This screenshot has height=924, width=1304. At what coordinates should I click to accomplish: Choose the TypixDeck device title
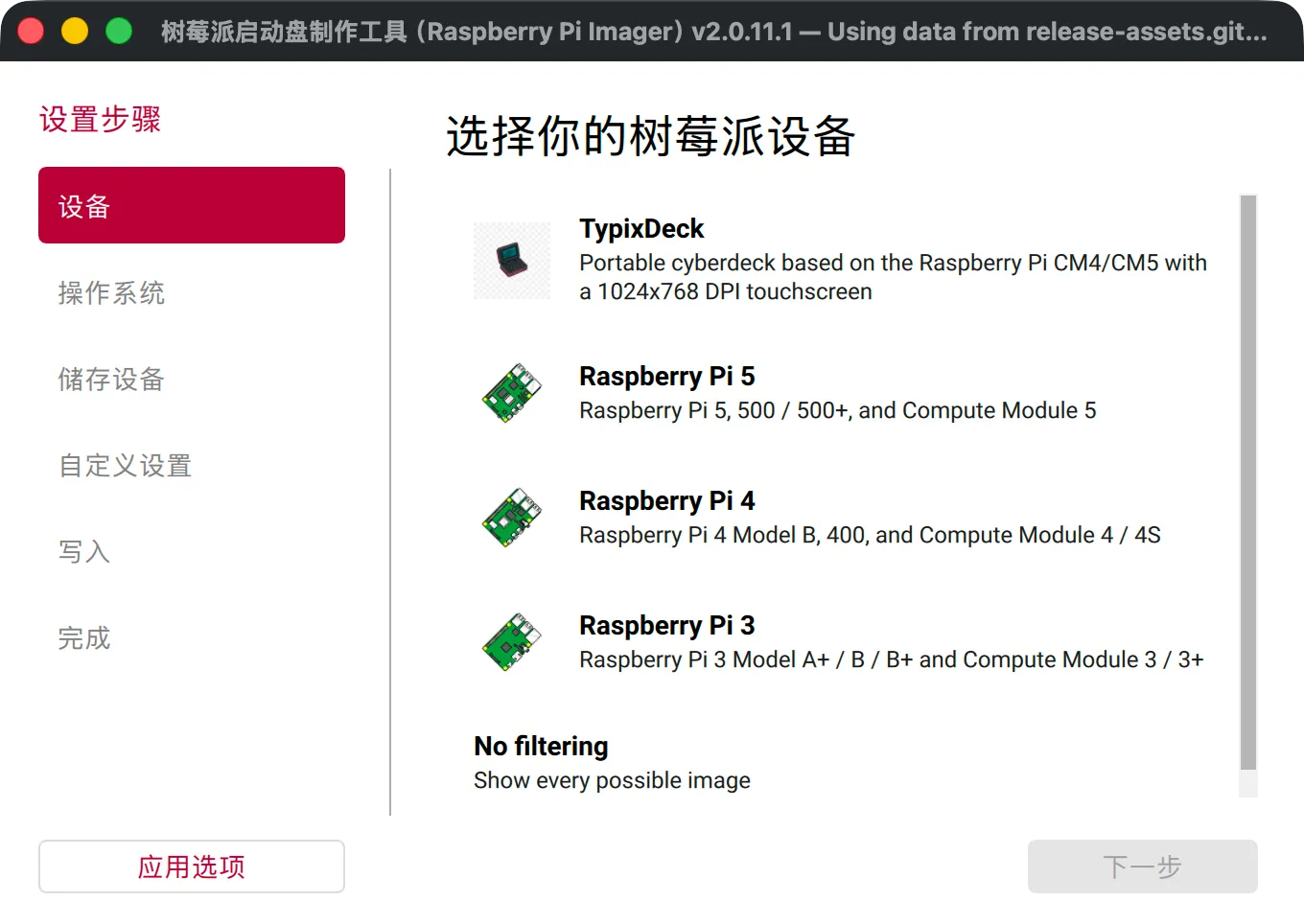pyautogui.click(x=641, y=228)
